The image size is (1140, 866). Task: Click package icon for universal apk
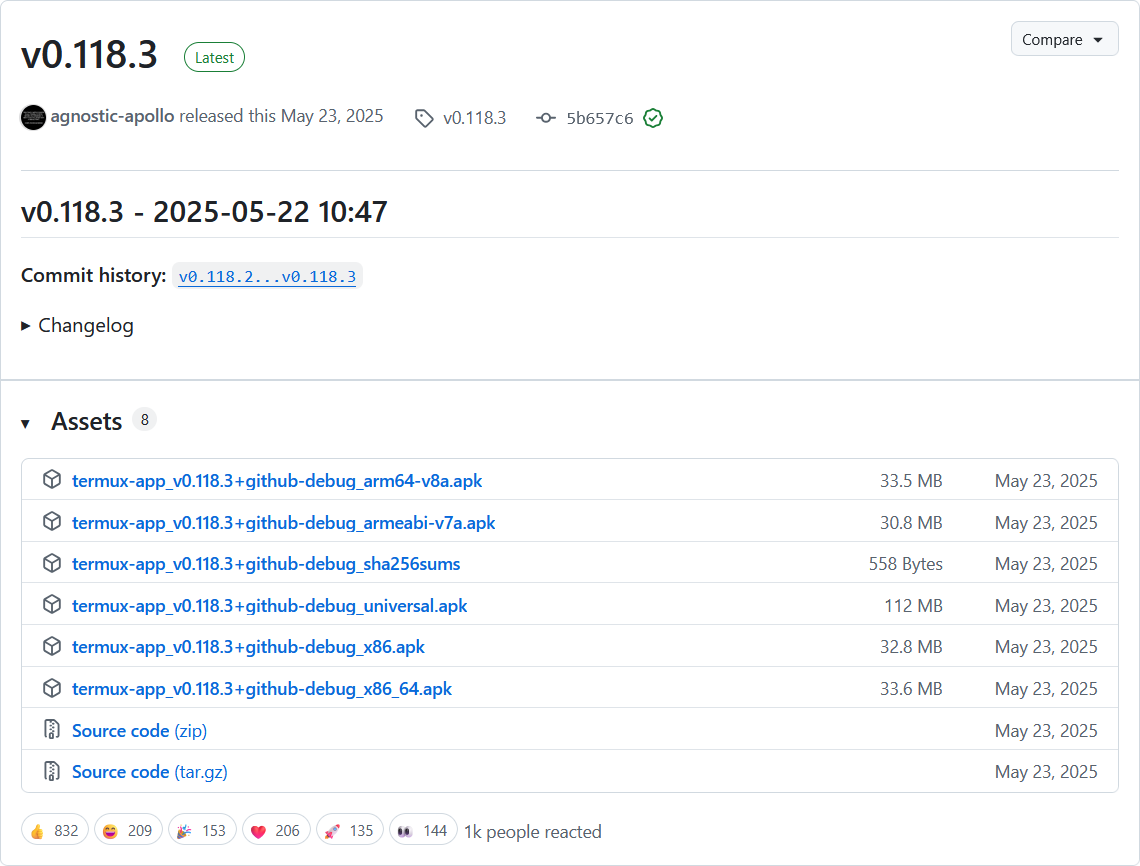coord(52,604)
